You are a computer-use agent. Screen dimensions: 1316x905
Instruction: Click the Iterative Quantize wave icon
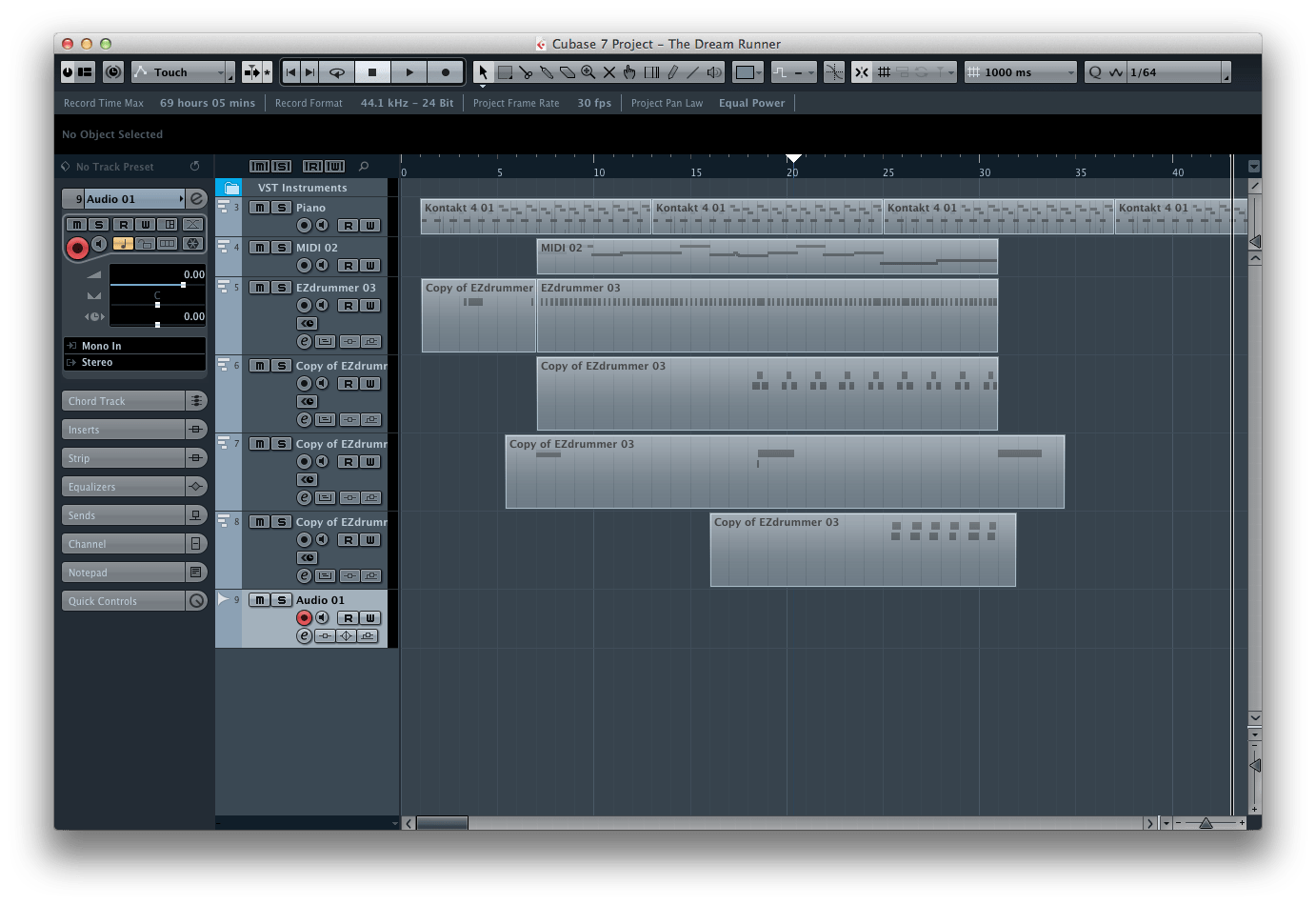(x=1115, y=72)
